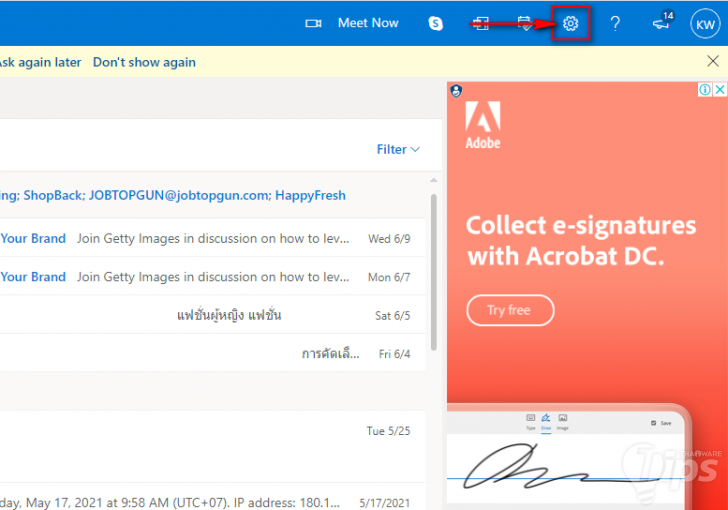
Task: Dismiss the yellow notification bar
Action: tap(713, 61)
